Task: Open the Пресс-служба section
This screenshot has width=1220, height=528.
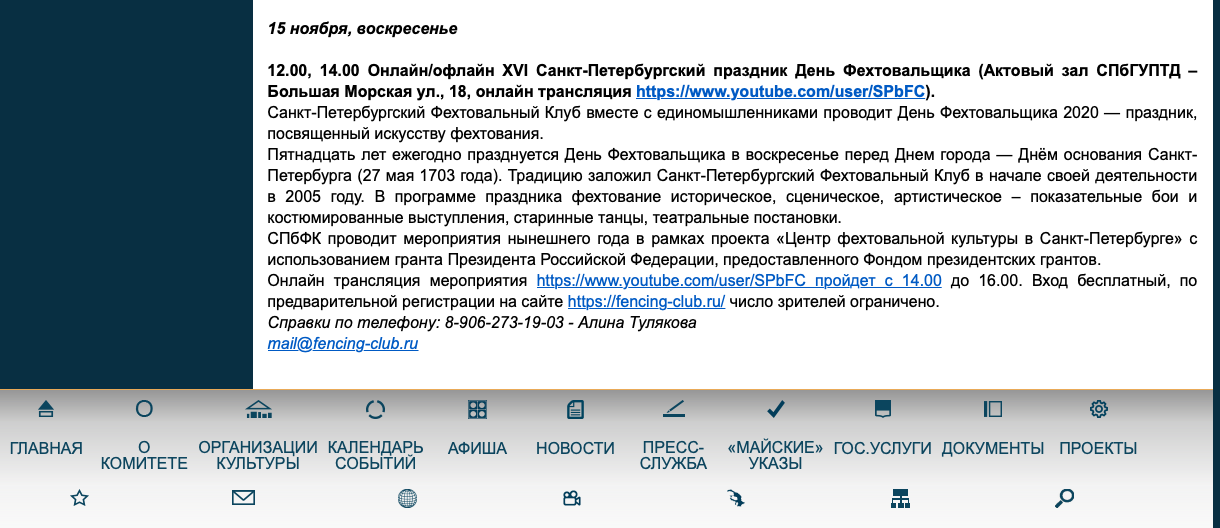Action: pos(674,455)
